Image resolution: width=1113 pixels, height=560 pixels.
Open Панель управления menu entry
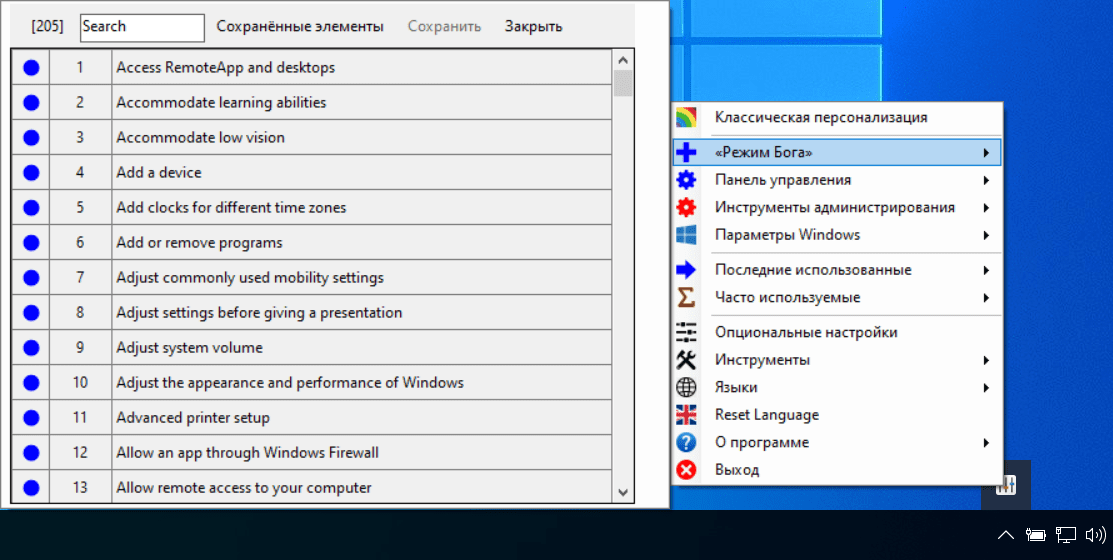coord(837,180)
